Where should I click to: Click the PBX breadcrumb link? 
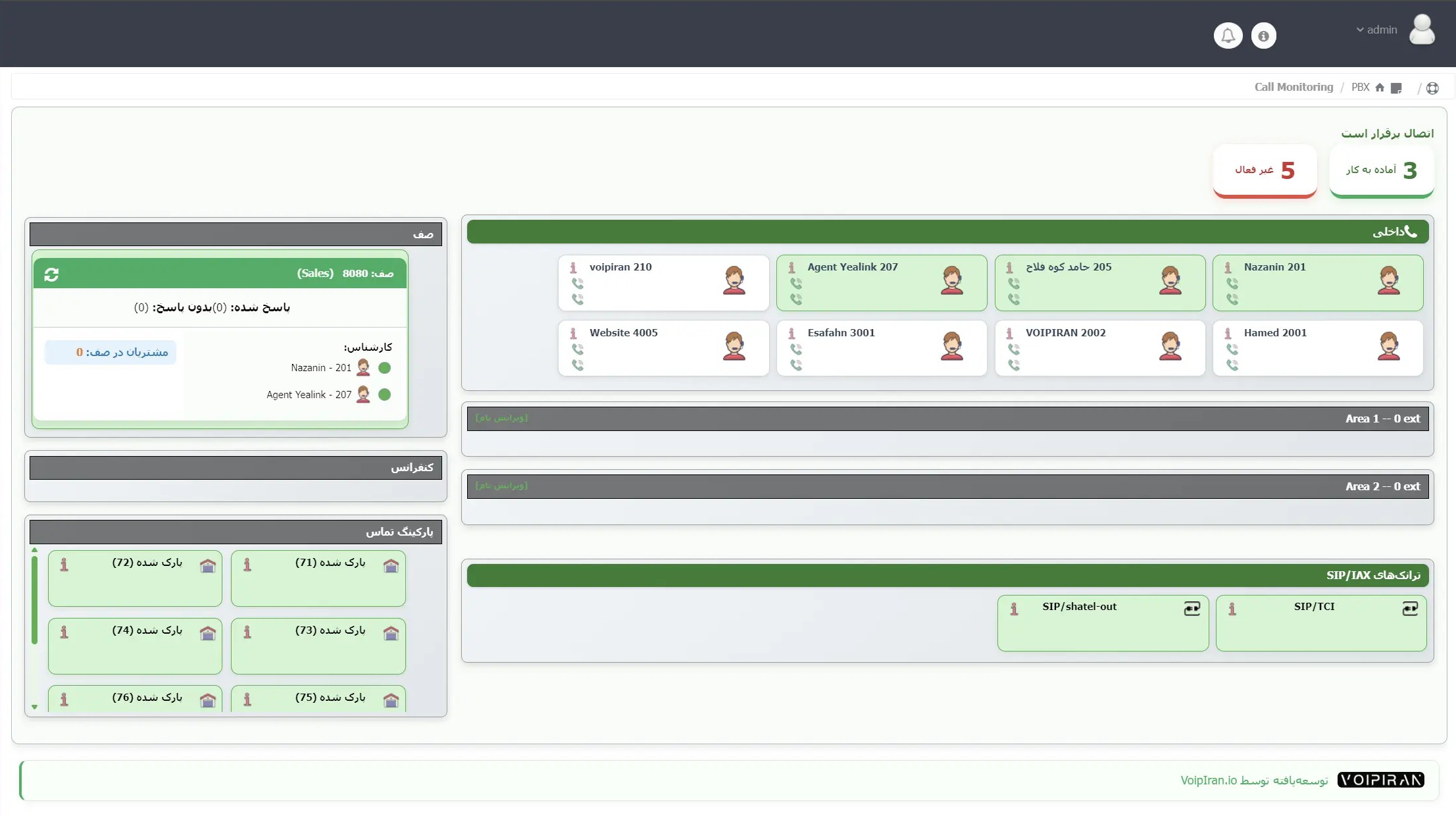1360,88
